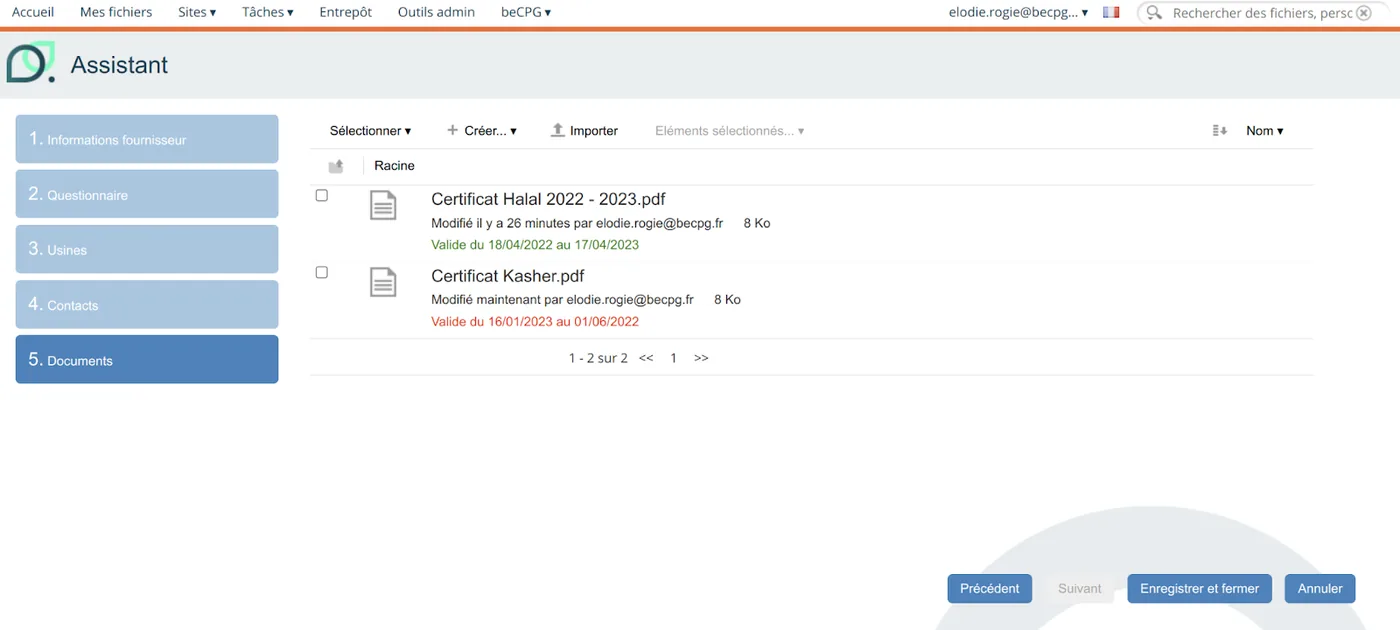
Task: Select step 3 Usines
Action: click(147, 249)
